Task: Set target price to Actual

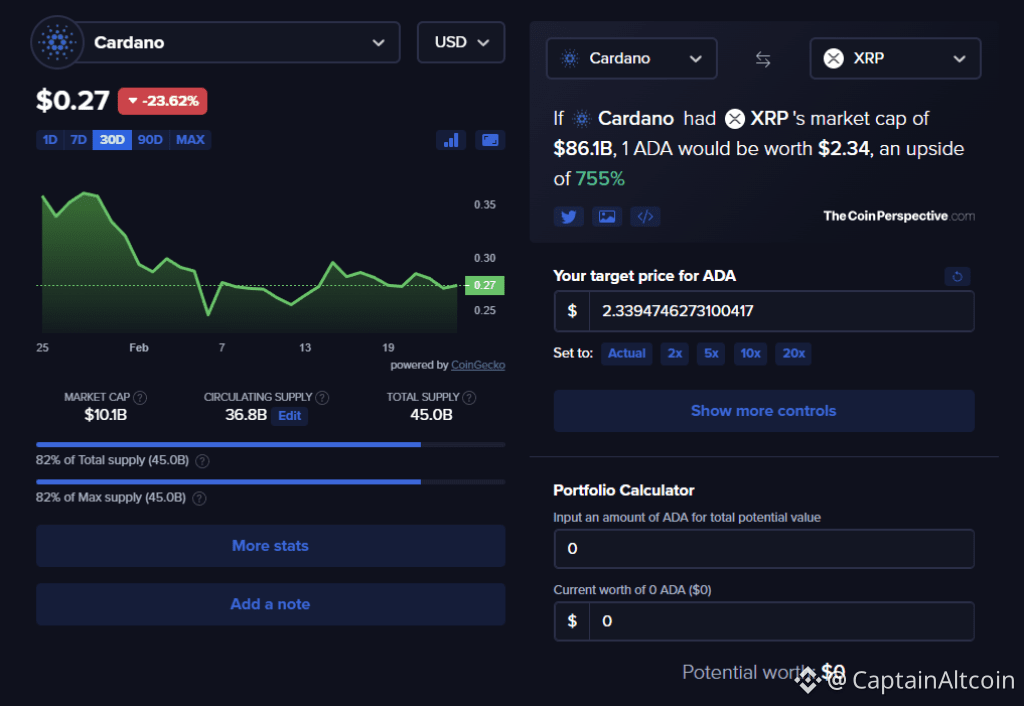Action: click(x=627, y=353)
